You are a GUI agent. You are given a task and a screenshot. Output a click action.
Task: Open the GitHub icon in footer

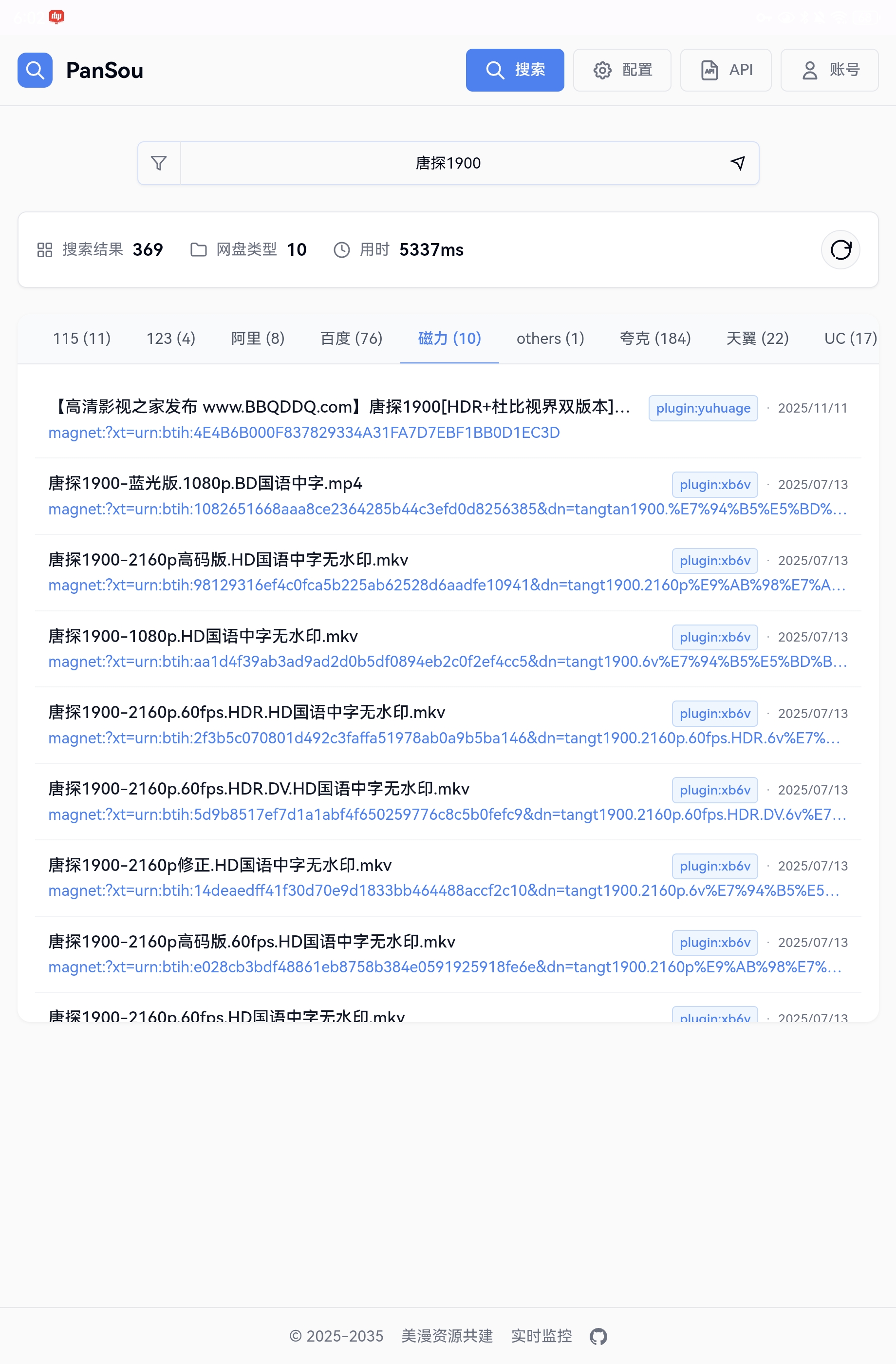click(x=598, y=1336)
